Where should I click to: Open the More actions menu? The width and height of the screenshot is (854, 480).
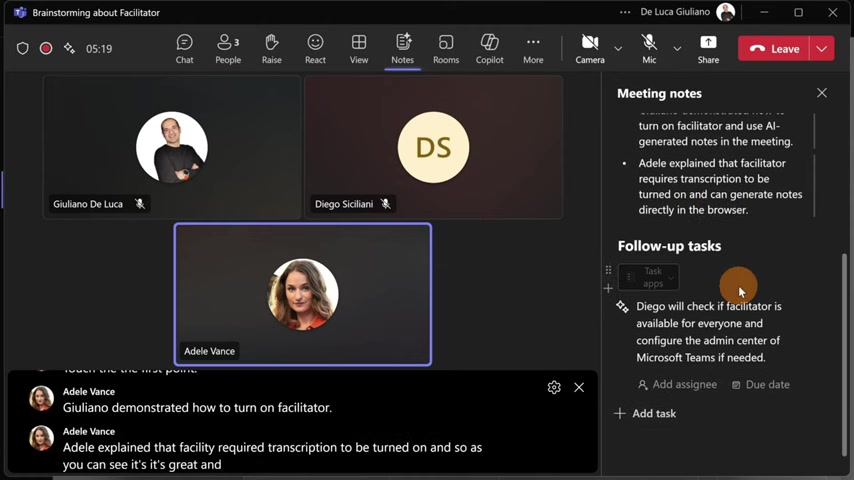coord(533,49)
